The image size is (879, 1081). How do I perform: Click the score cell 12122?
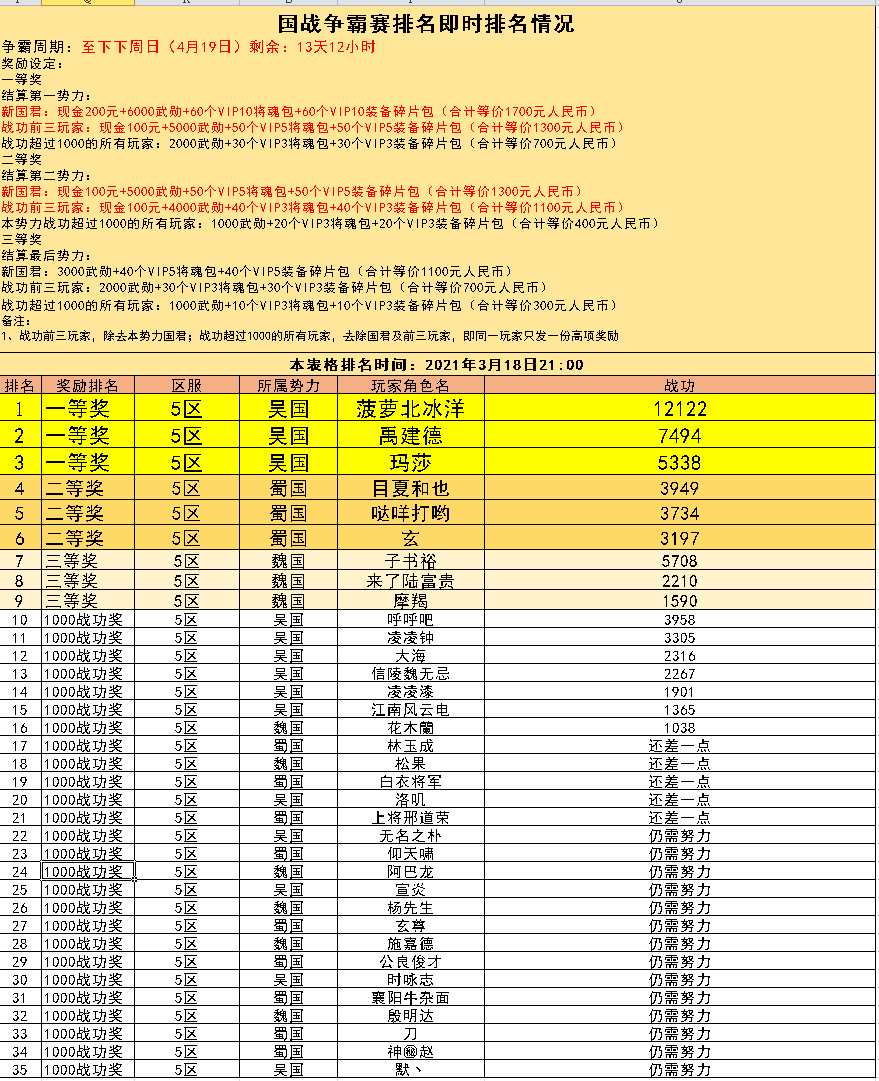click(680, 409)
